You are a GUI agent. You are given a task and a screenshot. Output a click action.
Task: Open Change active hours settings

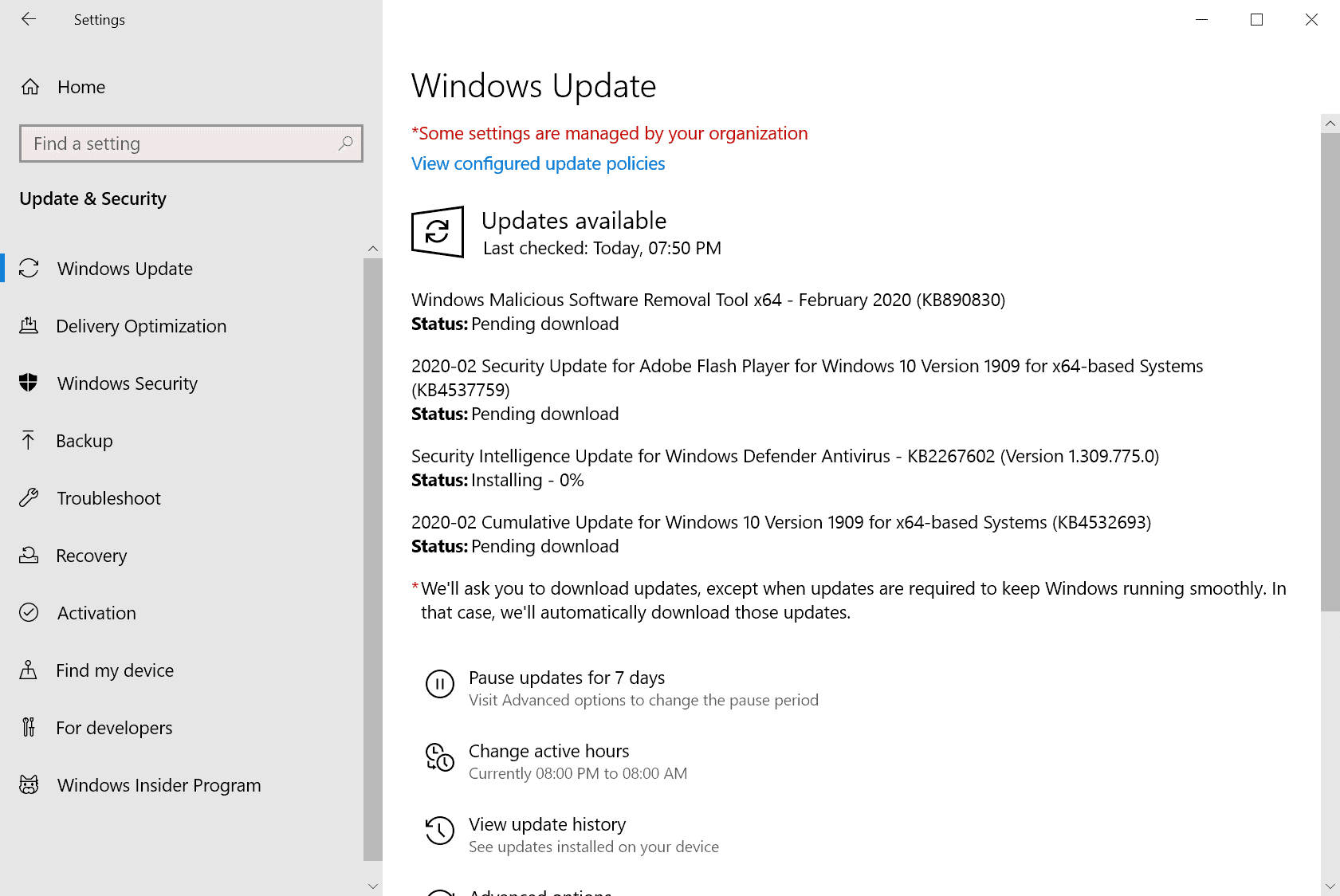[548, 750]
